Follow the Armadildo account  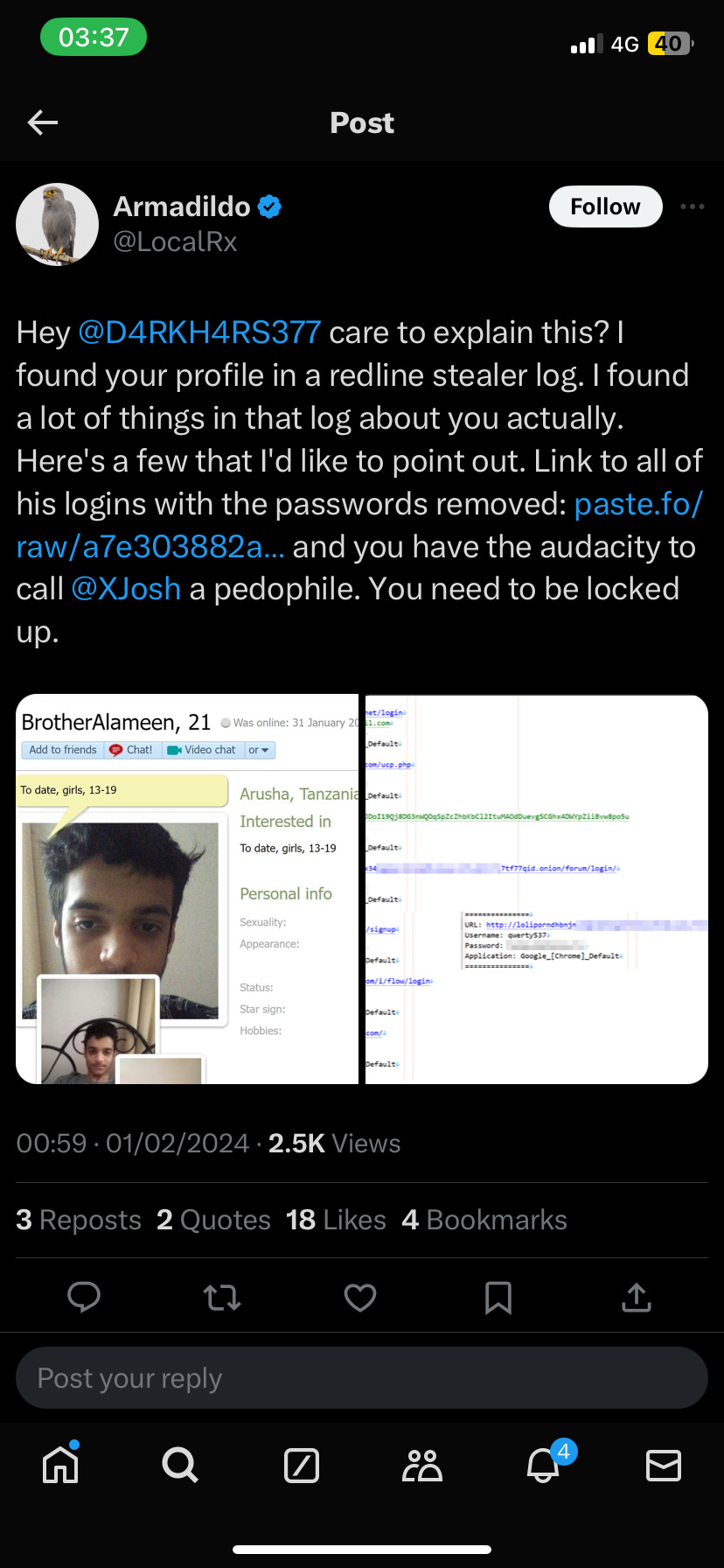point(605,206)
